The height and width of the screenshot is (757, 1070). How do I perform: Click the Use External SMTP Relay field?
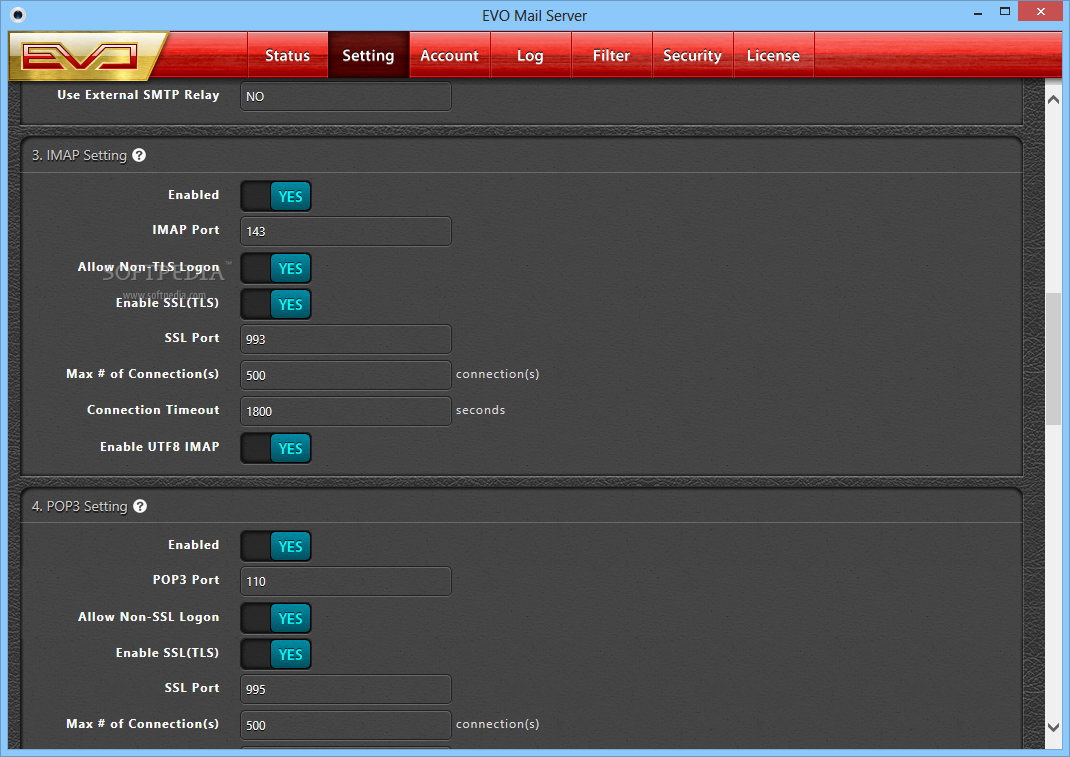click(x=346, y=96)
